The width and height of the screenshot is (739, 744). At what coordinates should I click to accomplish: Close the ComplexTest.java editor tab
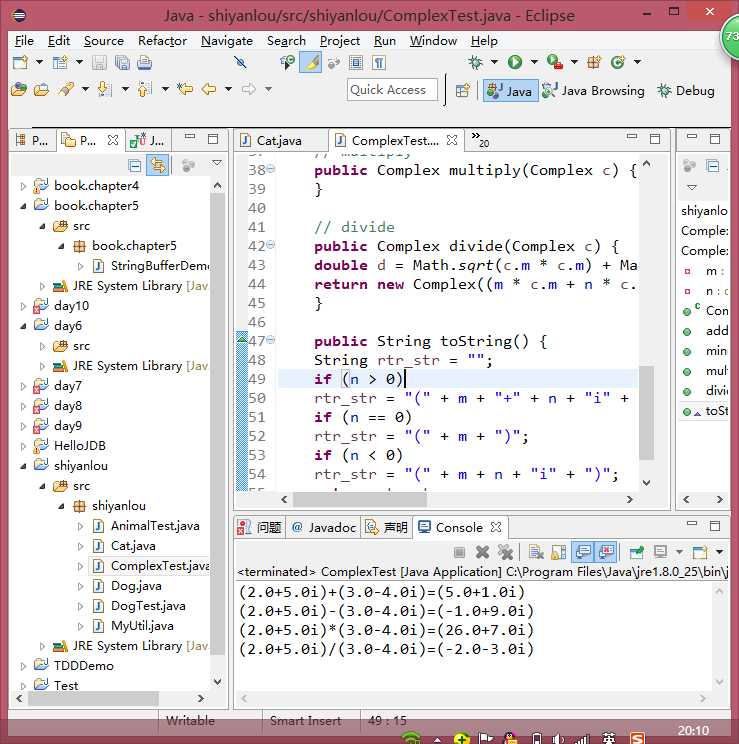[x=452, y=140]
